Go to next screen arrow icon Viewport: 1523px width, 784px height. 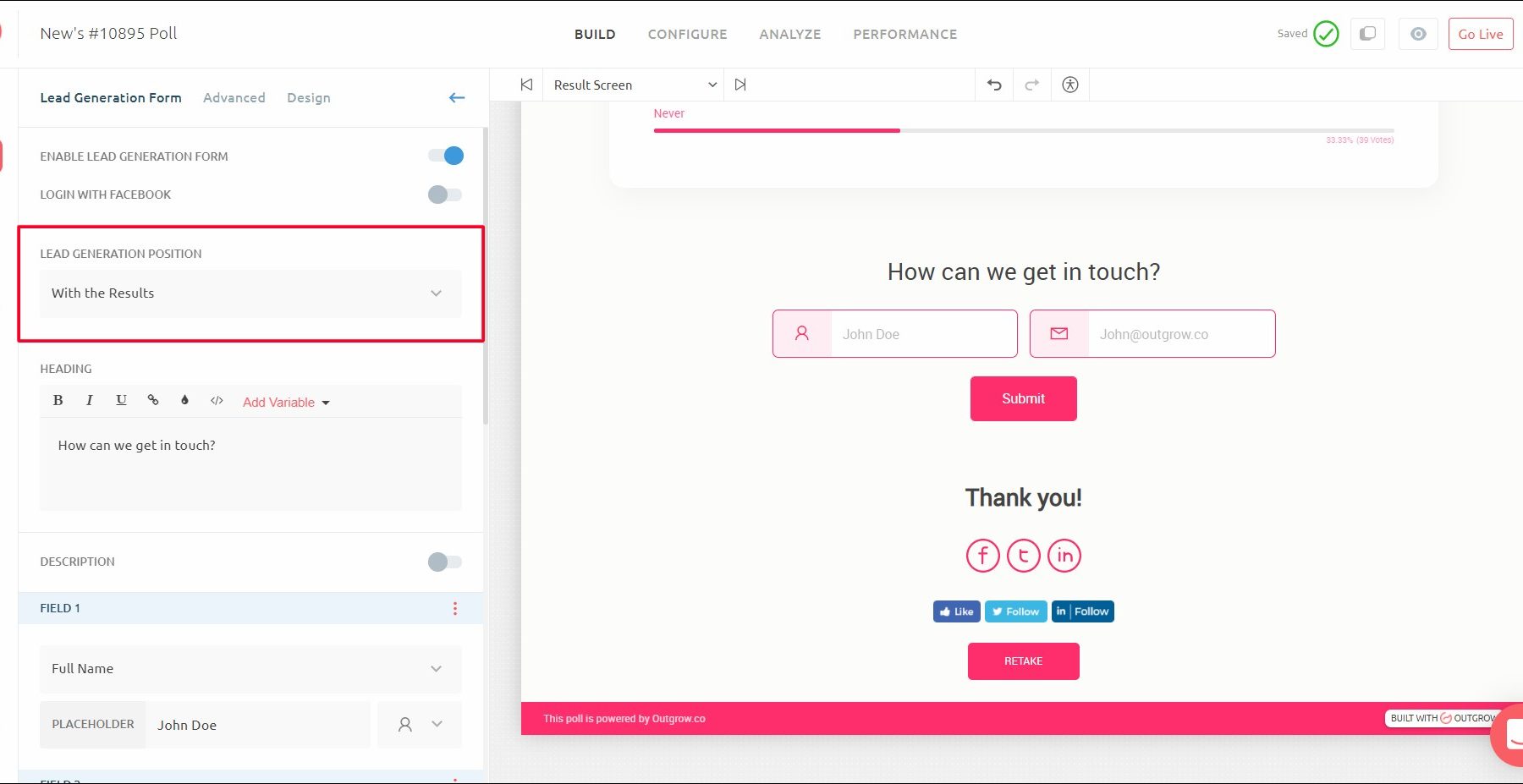[x=740, y=85]
